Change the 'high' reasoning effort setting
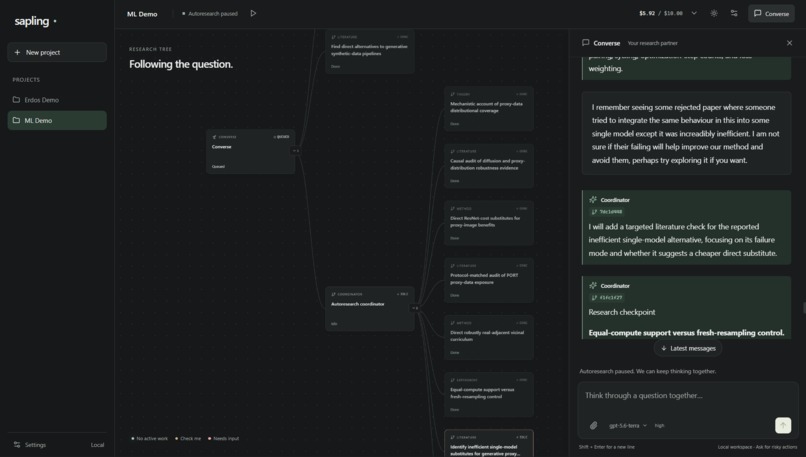 pos(660,426)
